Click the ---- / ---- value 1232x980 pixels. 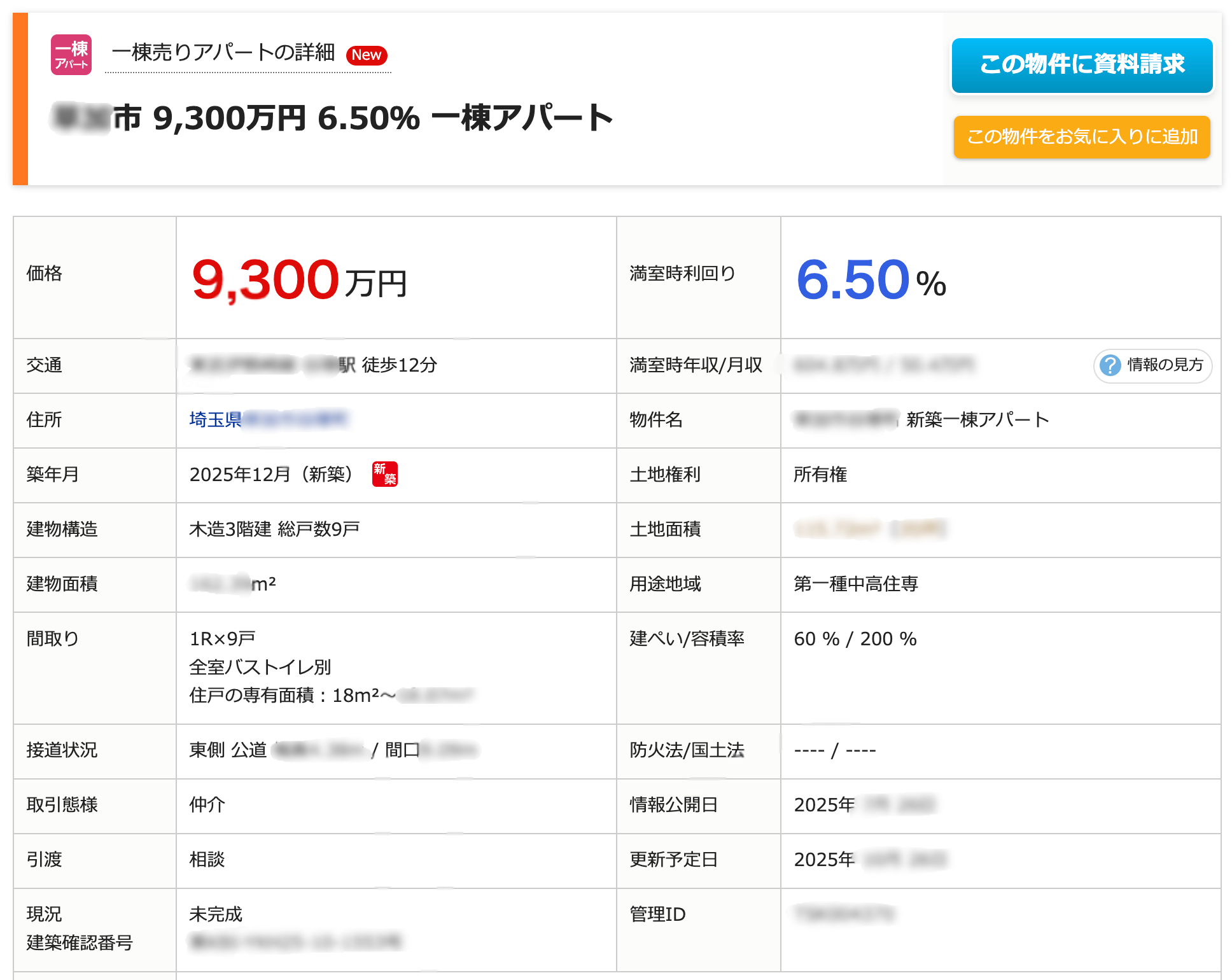[x=835, y=751]
